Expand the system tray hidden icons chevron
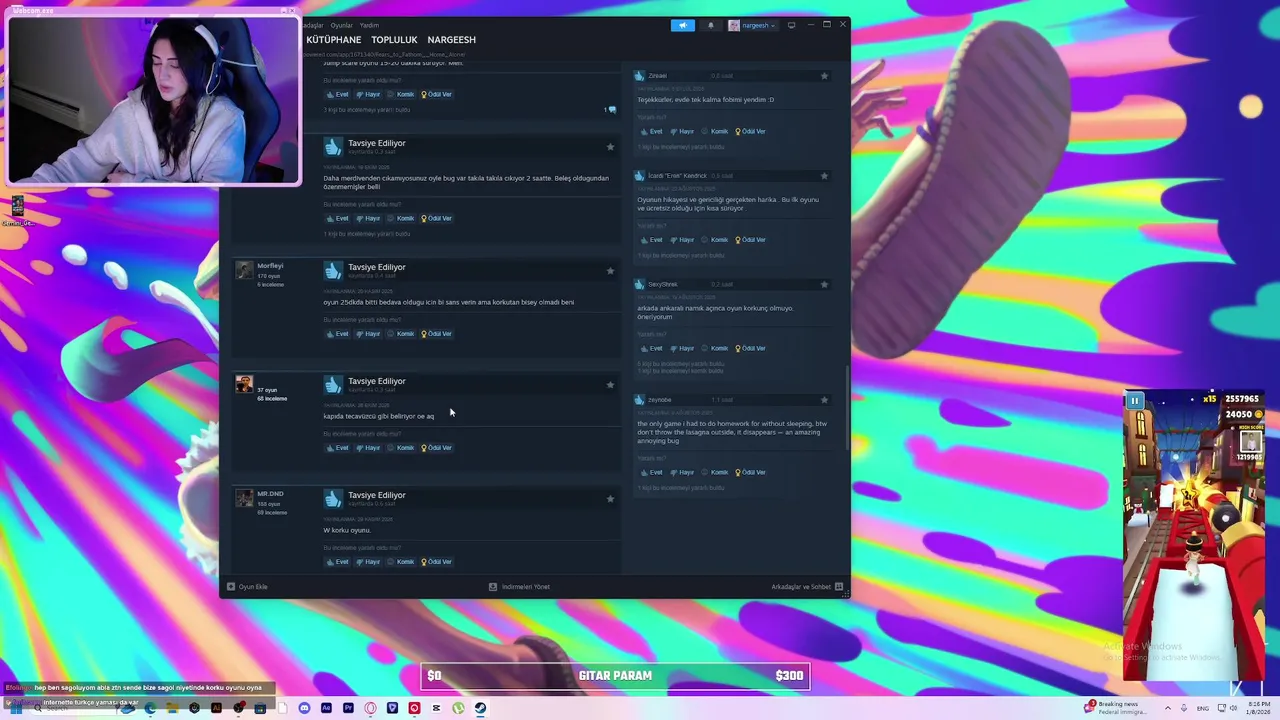The height and width of the screenshot is (720, 1280). pyautogui.click(x=1168, y=708)
